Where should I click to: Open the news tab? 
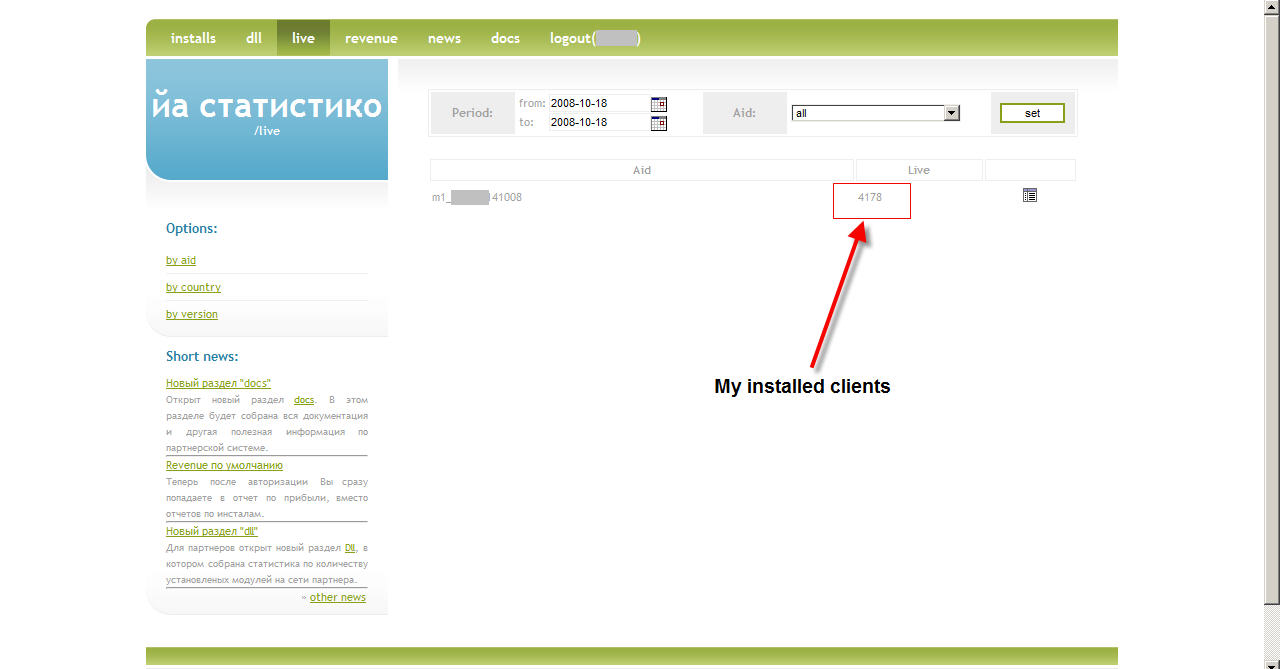pos(444,38)
